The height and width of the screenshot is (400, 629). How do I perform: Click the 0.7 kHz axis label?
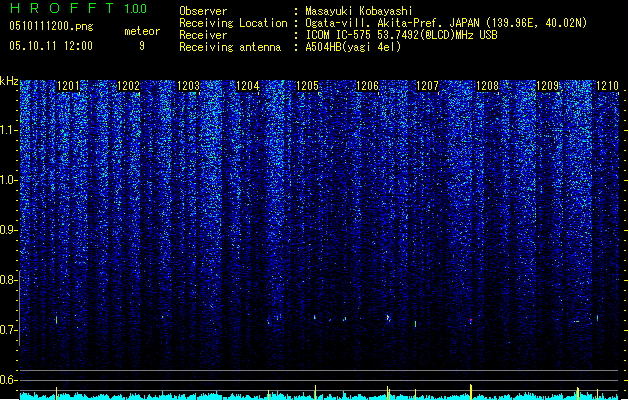8,330
